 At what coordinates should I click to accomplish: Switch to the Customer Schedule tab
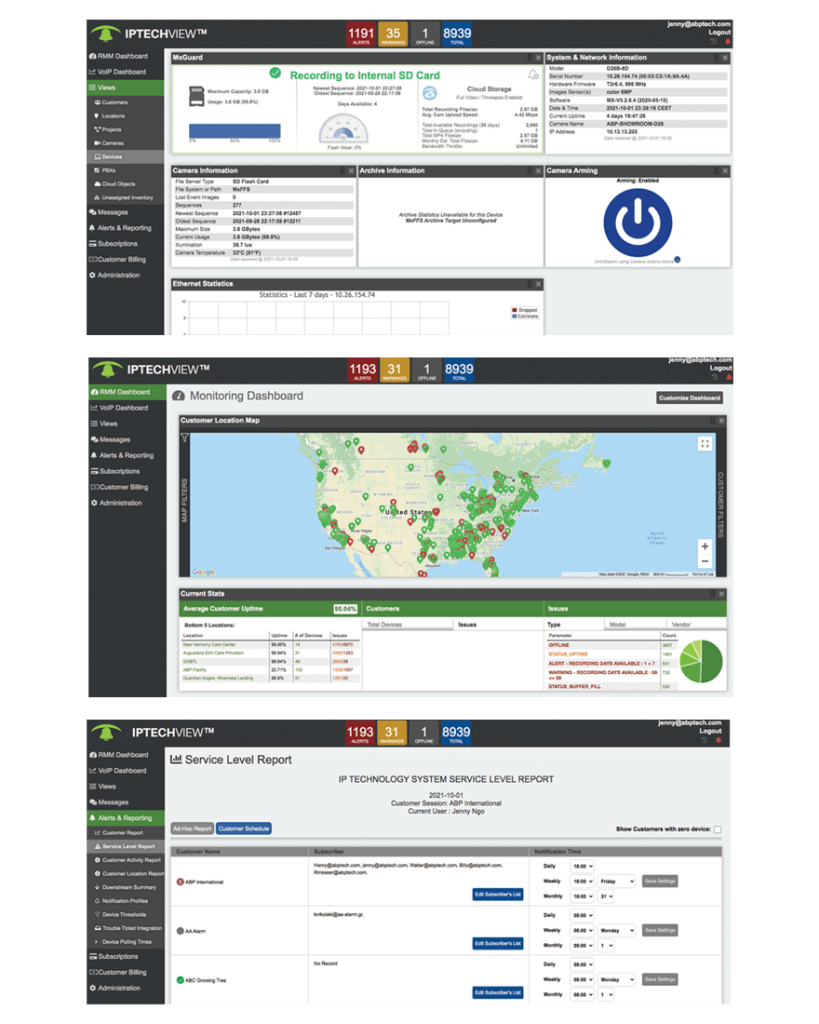[243, 828]
